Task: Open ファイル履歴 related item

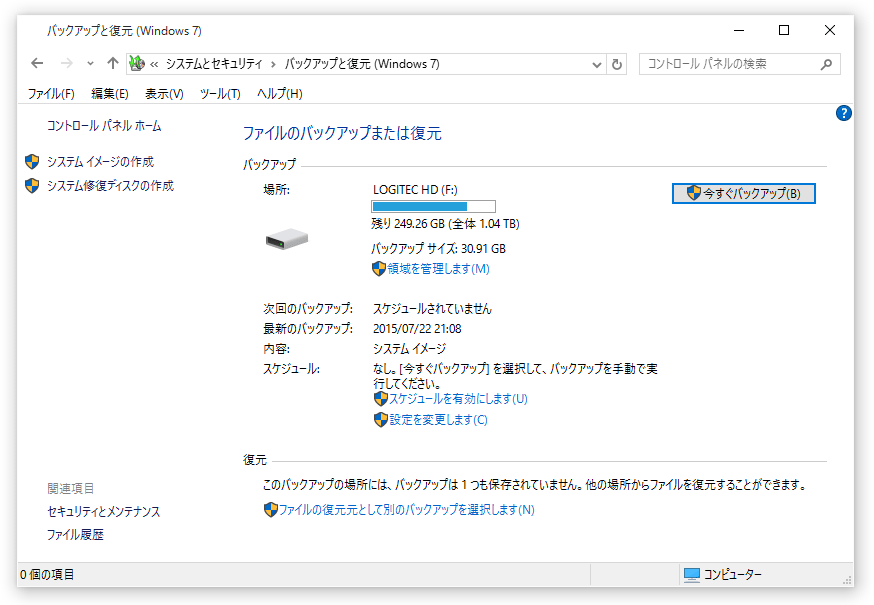Action: pos(75,535)
